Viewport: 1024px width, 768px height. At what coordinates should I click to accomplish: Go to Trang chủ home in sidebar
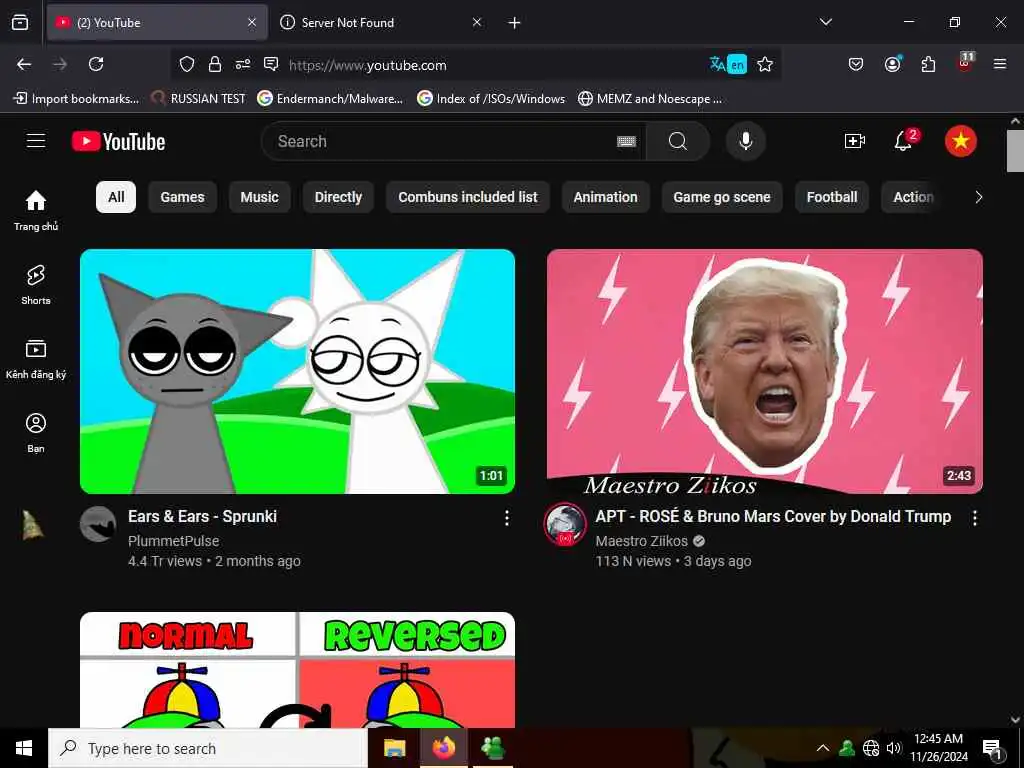(36, 210)
